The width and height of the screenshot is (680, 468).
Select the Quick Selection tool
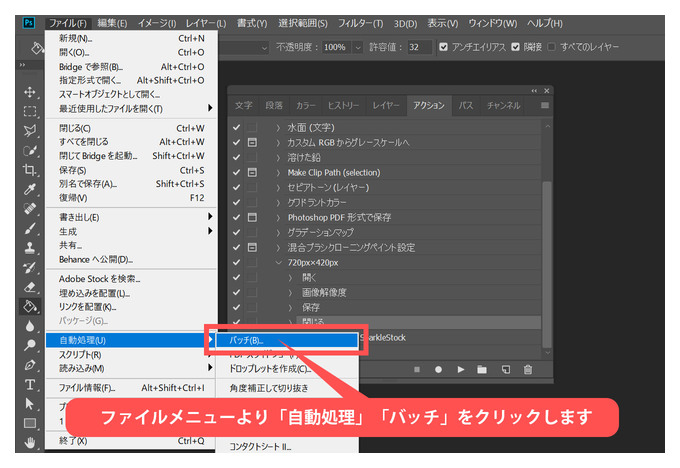(x=29, y=151)
